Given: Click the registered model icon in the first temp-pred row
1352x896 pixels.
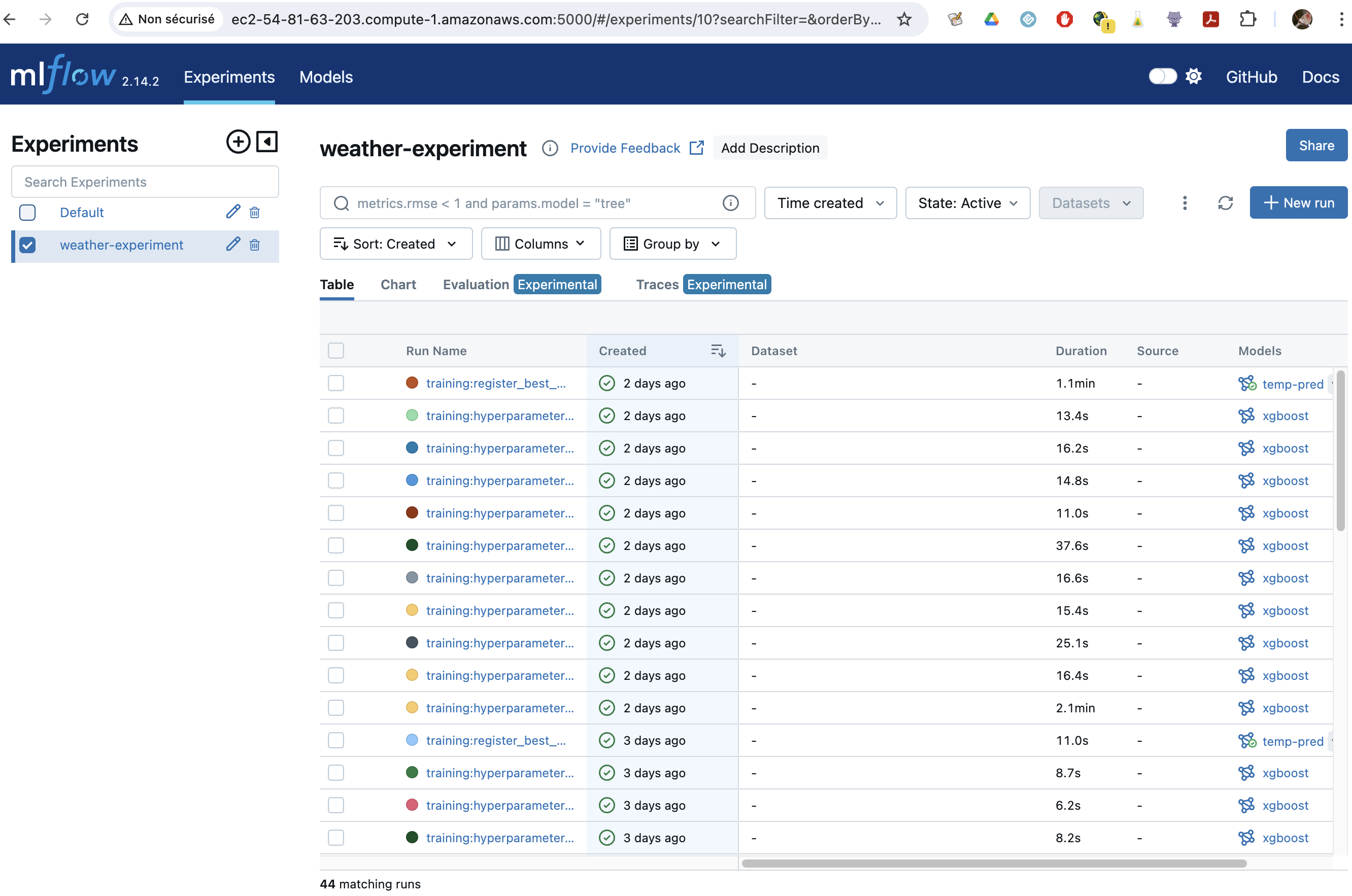Looking at the screenshot, I should 1247,384.
